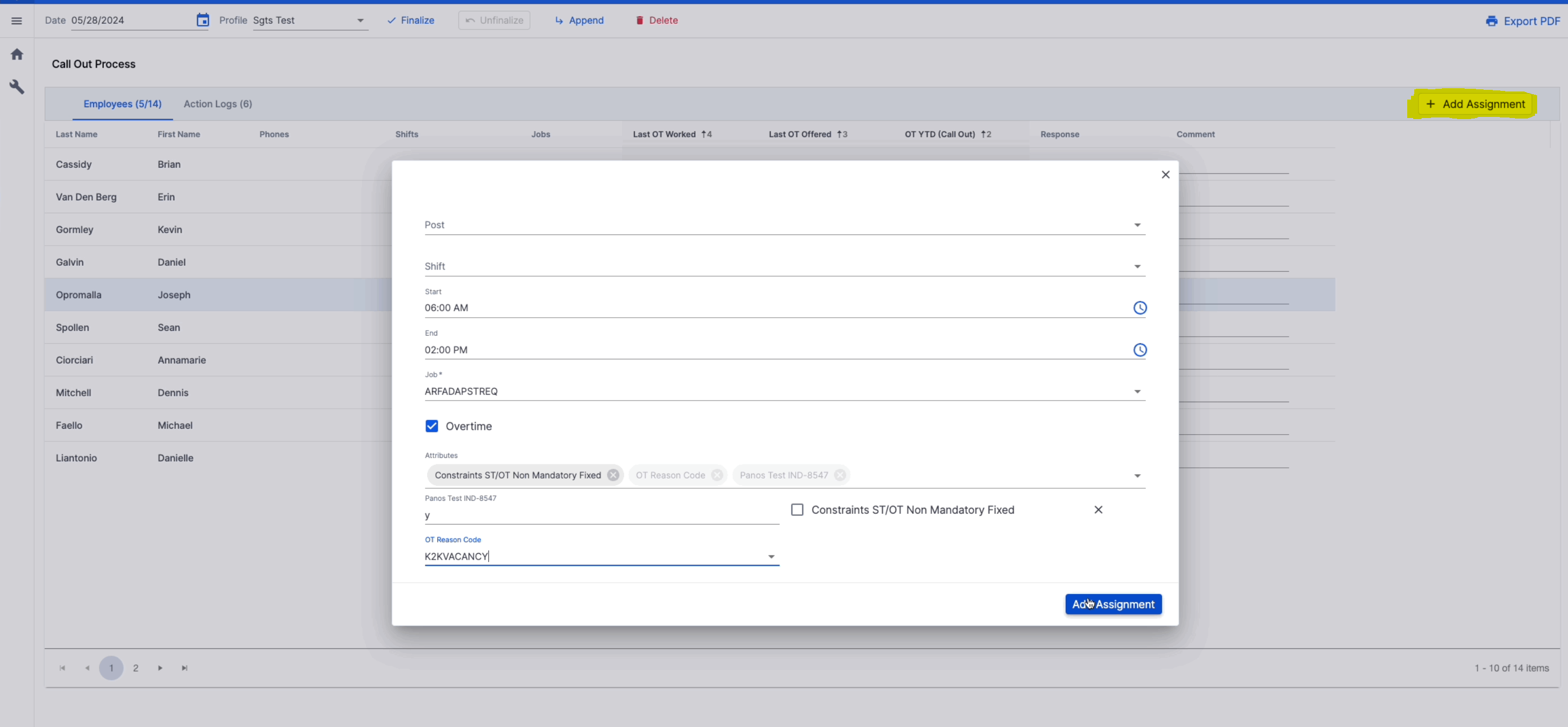Image resolution: width=1568 pixels, height=727 pixels.
Task: Click Append in the toolbar
Action: click(x=579, y=21)
